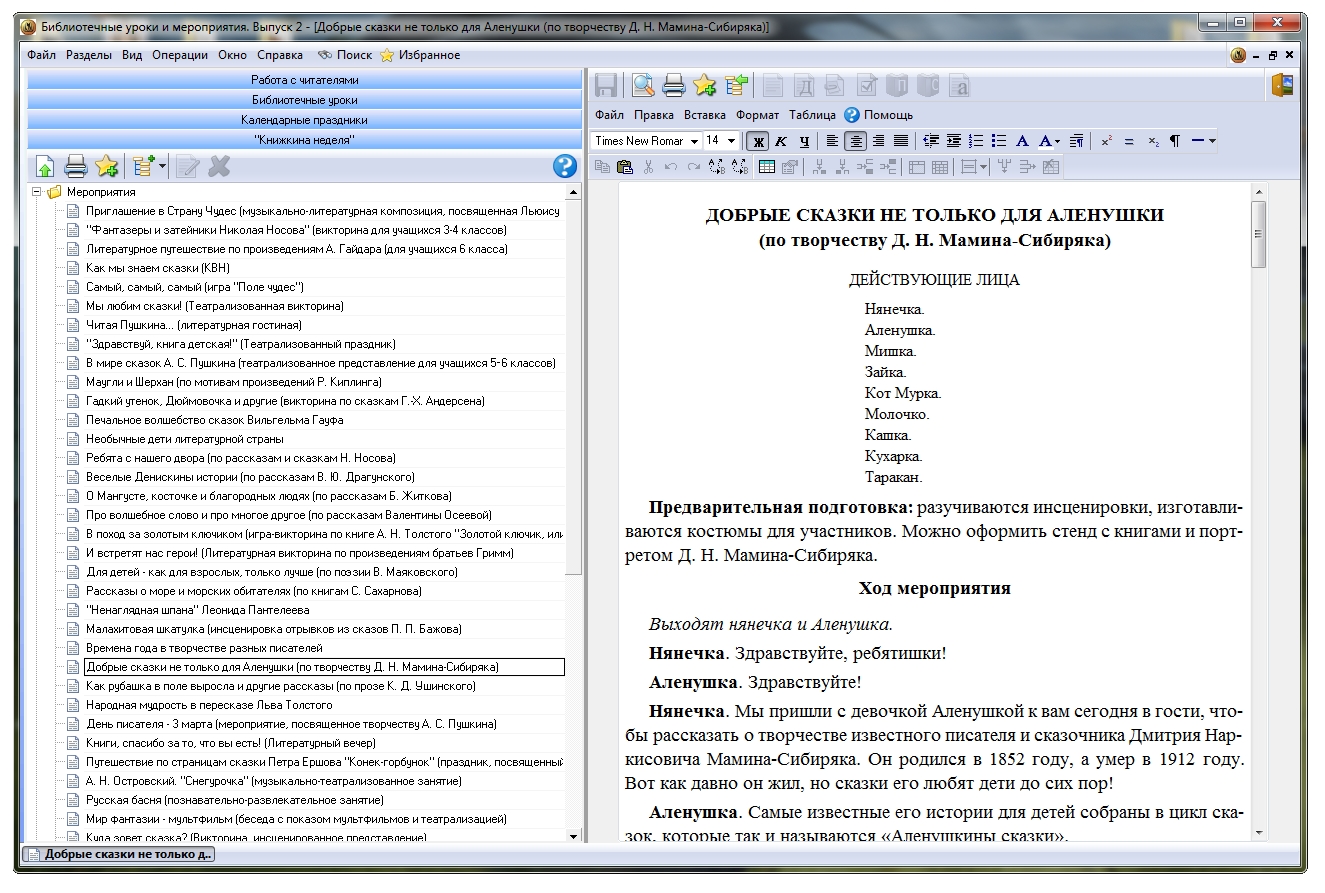
Task: Click the star-plus favorites icon above the tree list
Action: (107, 166)
